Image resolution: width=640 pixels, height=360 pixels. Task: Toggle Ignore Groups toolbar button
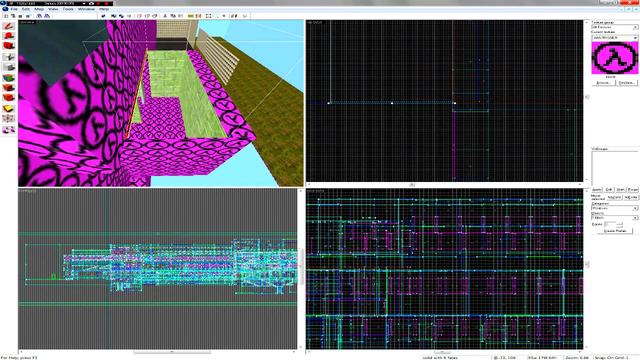(x=129, y=16)
